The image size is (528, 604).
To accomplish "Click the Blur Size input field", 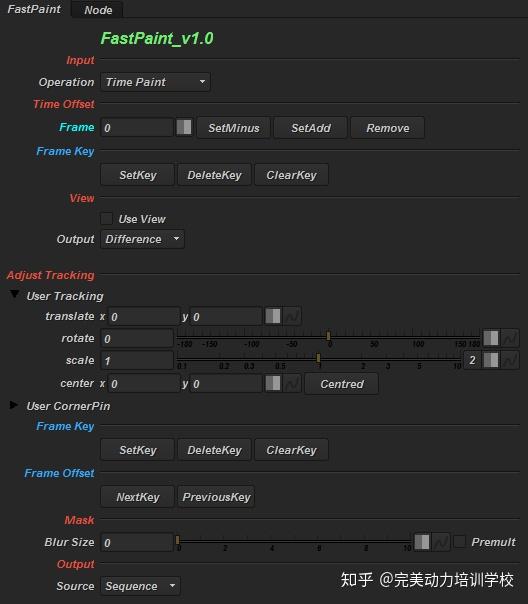I will coord(137,542).
